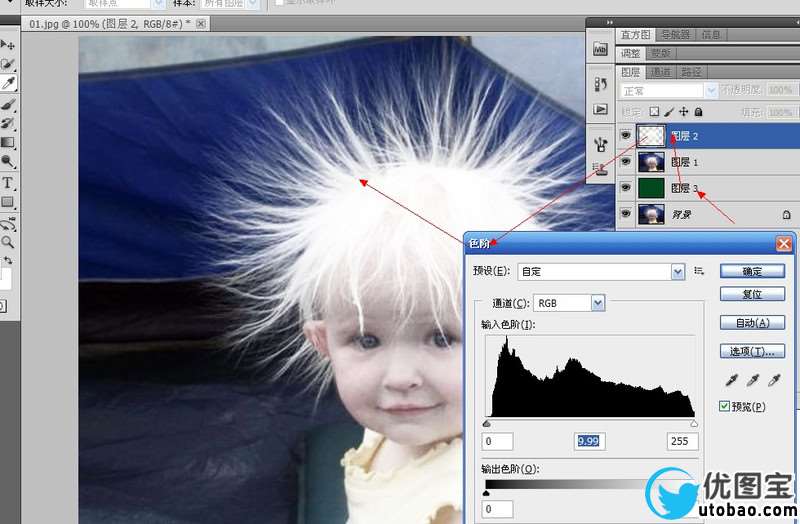The image size is (800, 524).
Task: Open the 取样大小 sample size dropdown
Action: 124,4
